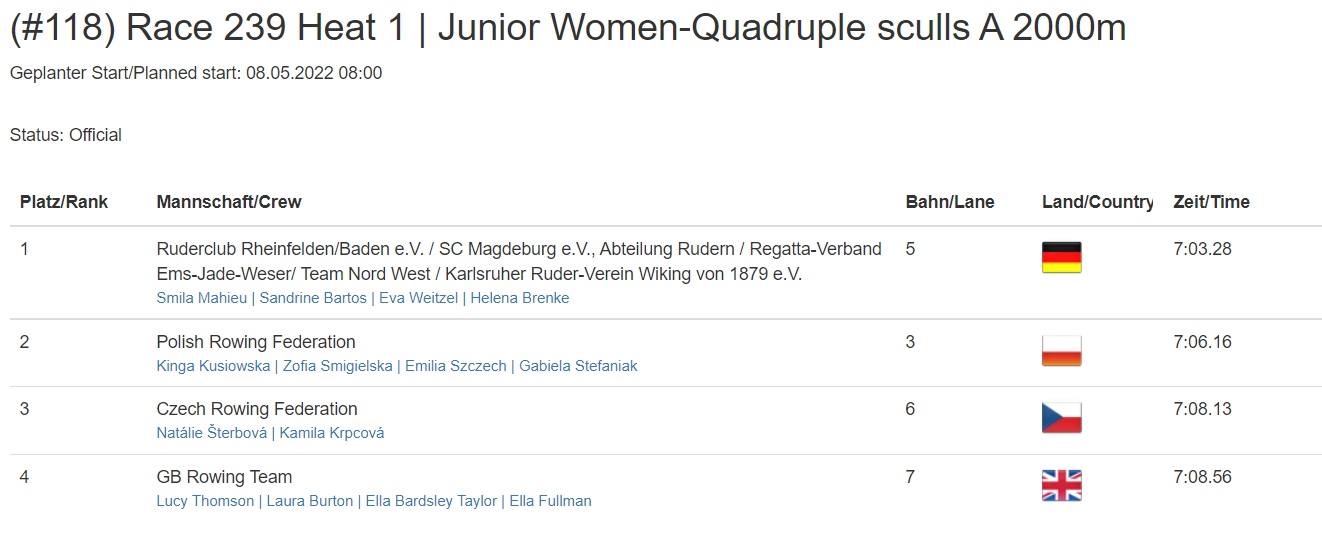1322x552 pixels.
Task: Select Laura Burton name link
Action: click(310, 501)
